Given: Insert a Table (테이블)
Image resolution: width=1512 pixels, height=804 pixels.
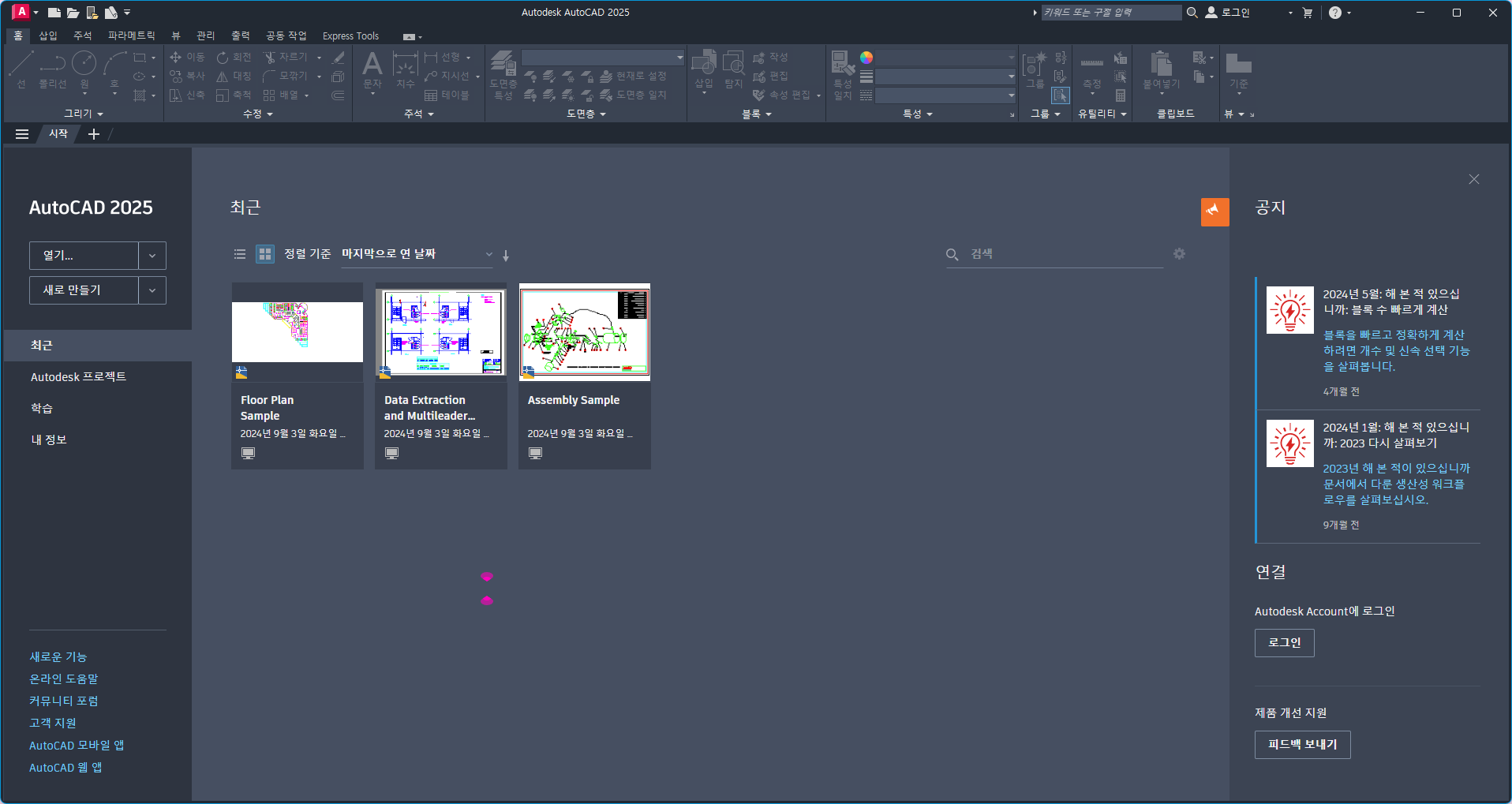Looking at the screenshot, I should 447,95.
